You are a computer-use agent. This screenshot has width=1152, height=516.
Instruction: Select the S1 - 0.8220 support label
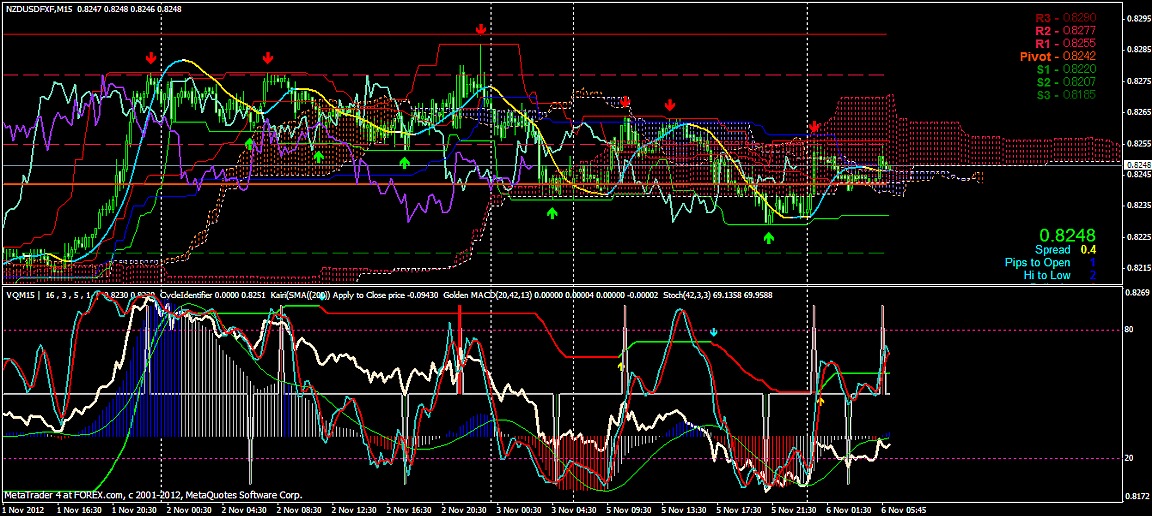tap(1067, 69)
